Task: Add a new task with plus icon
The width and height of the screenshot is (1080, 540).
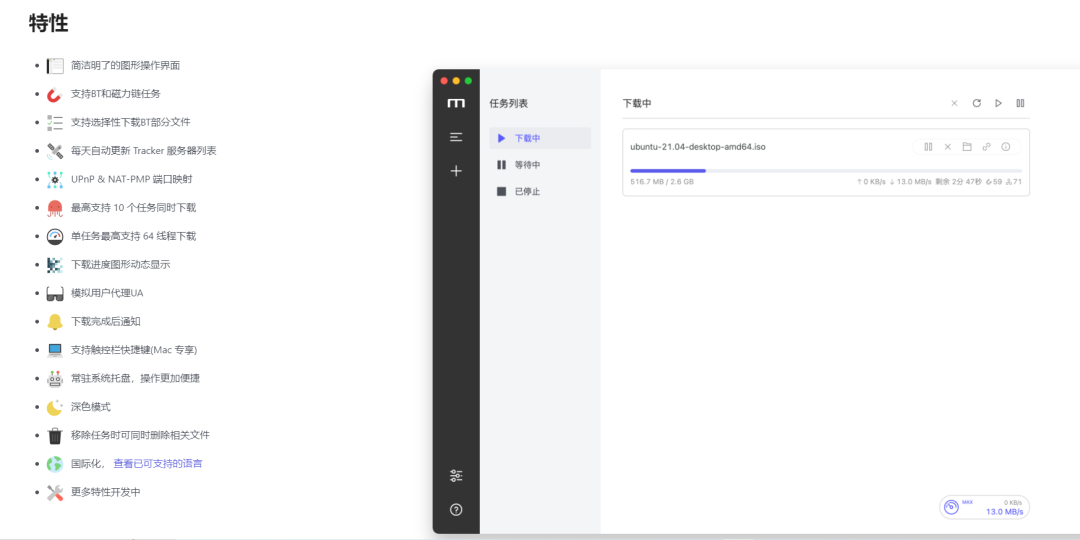Action: (455, 171)
